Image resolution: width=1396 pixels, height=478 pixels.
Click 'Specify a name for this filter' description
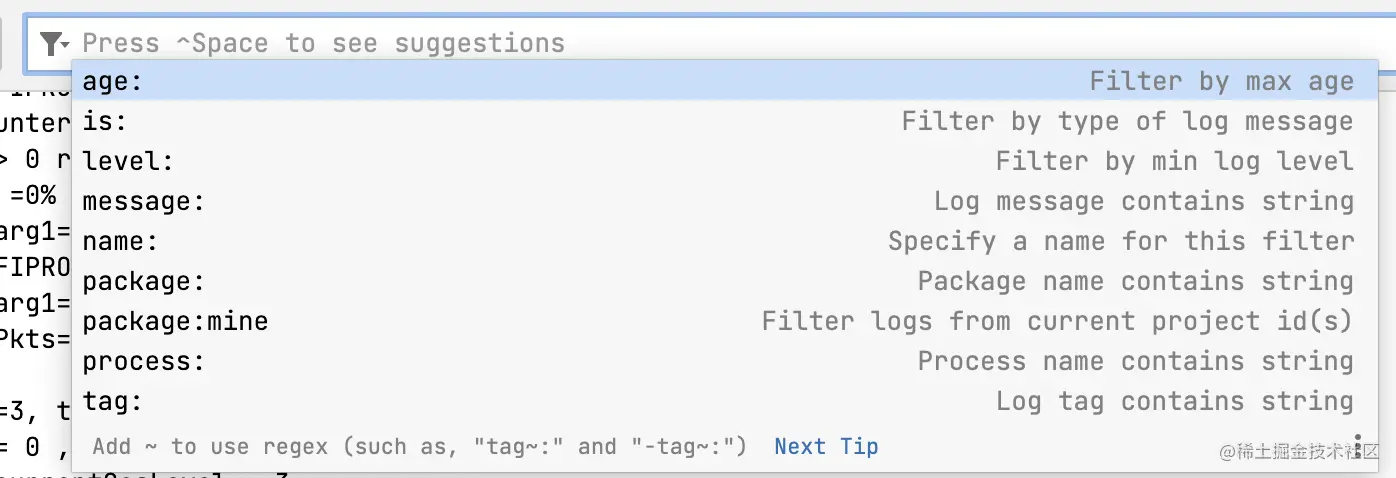(x=1121, y=242)
